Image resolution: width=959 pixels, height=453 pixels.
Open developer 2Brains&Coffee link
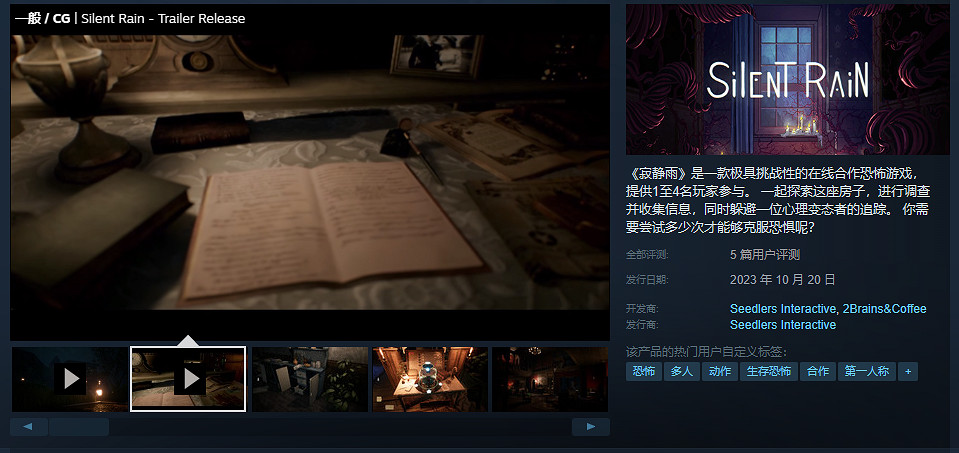[884, 309]
